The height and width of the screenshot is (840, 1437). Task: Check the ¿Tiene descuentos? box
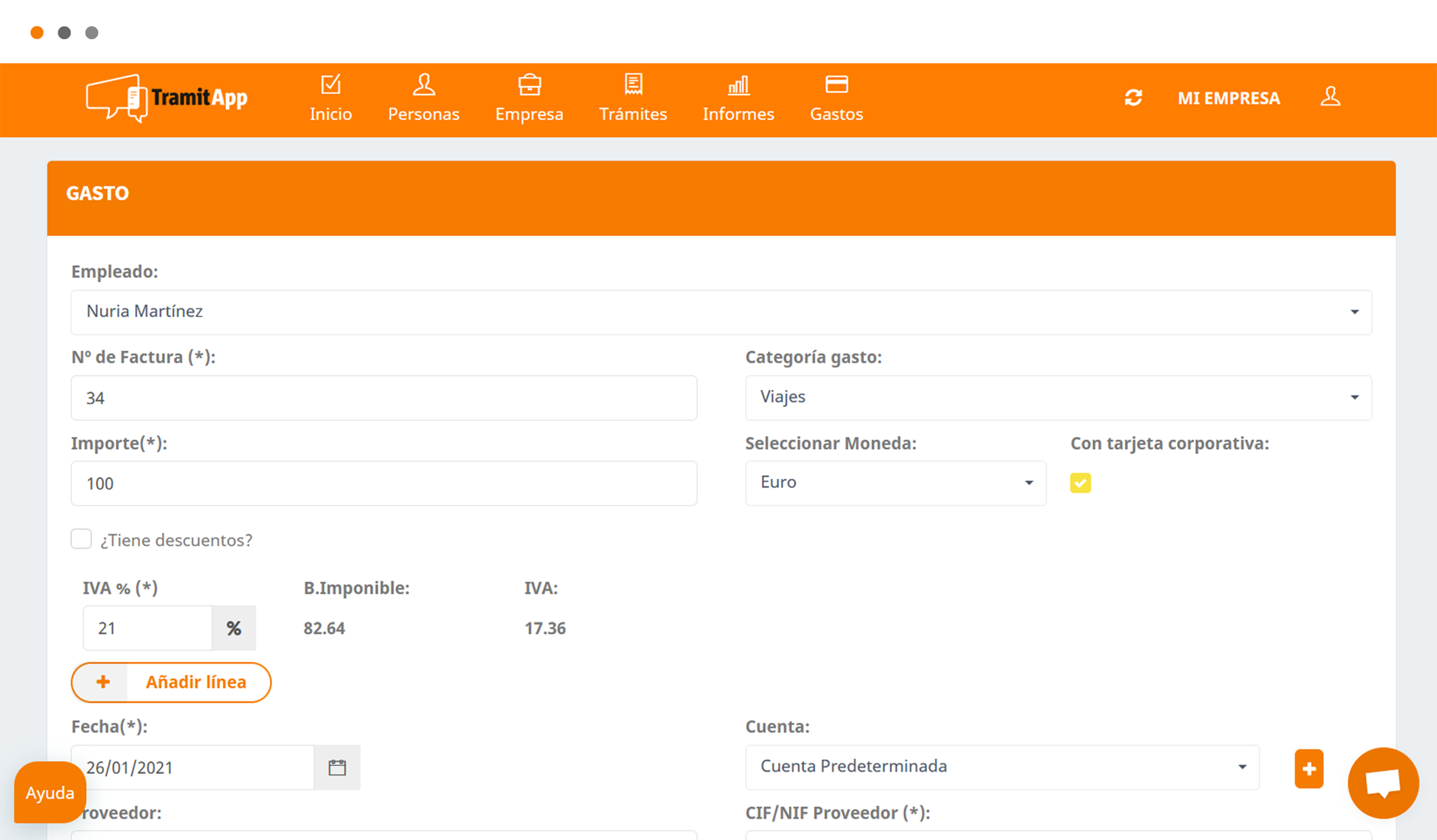tap(81, 539)
